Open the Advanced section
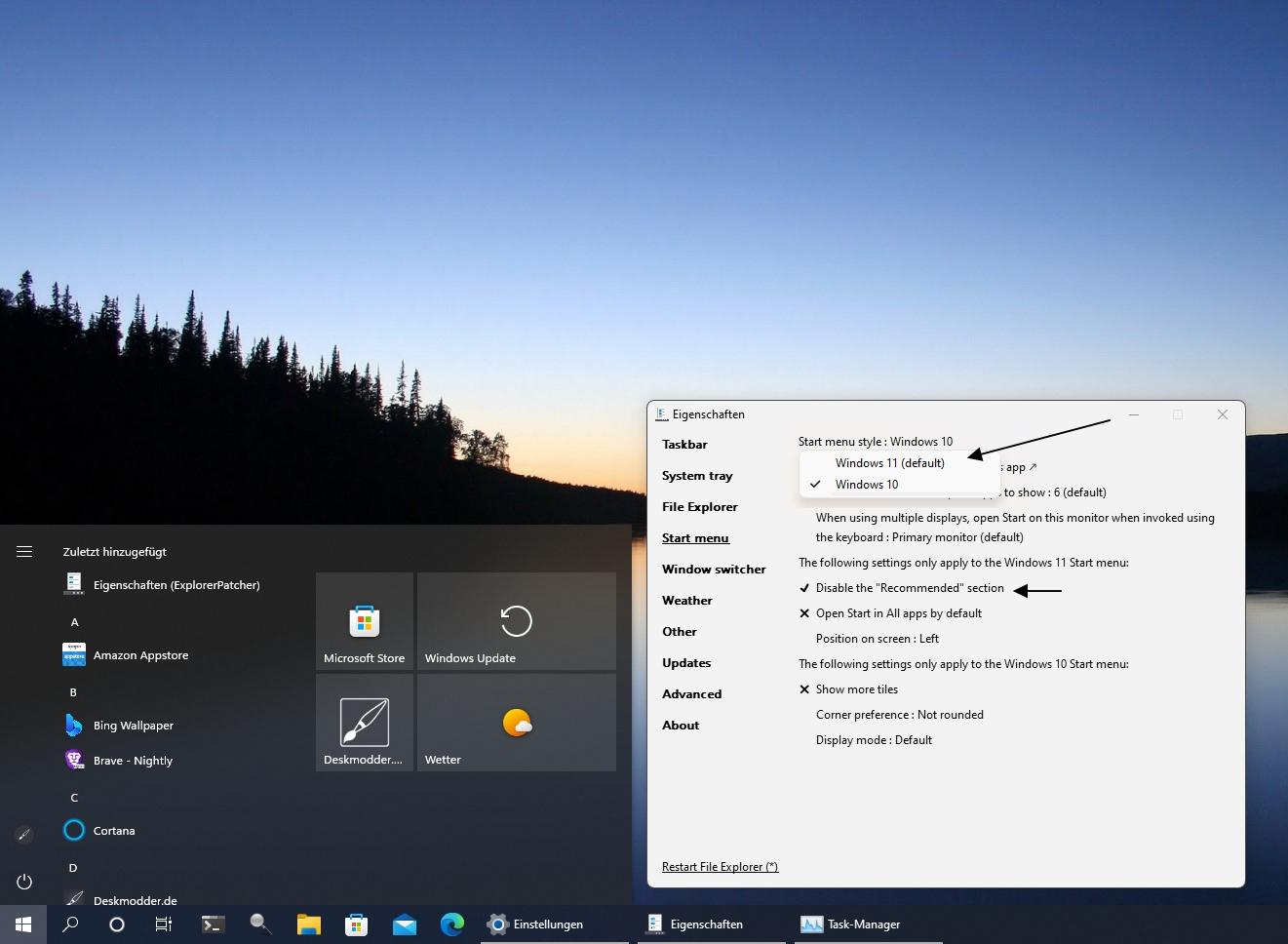The image size is (1288, 944). (692, 694)
